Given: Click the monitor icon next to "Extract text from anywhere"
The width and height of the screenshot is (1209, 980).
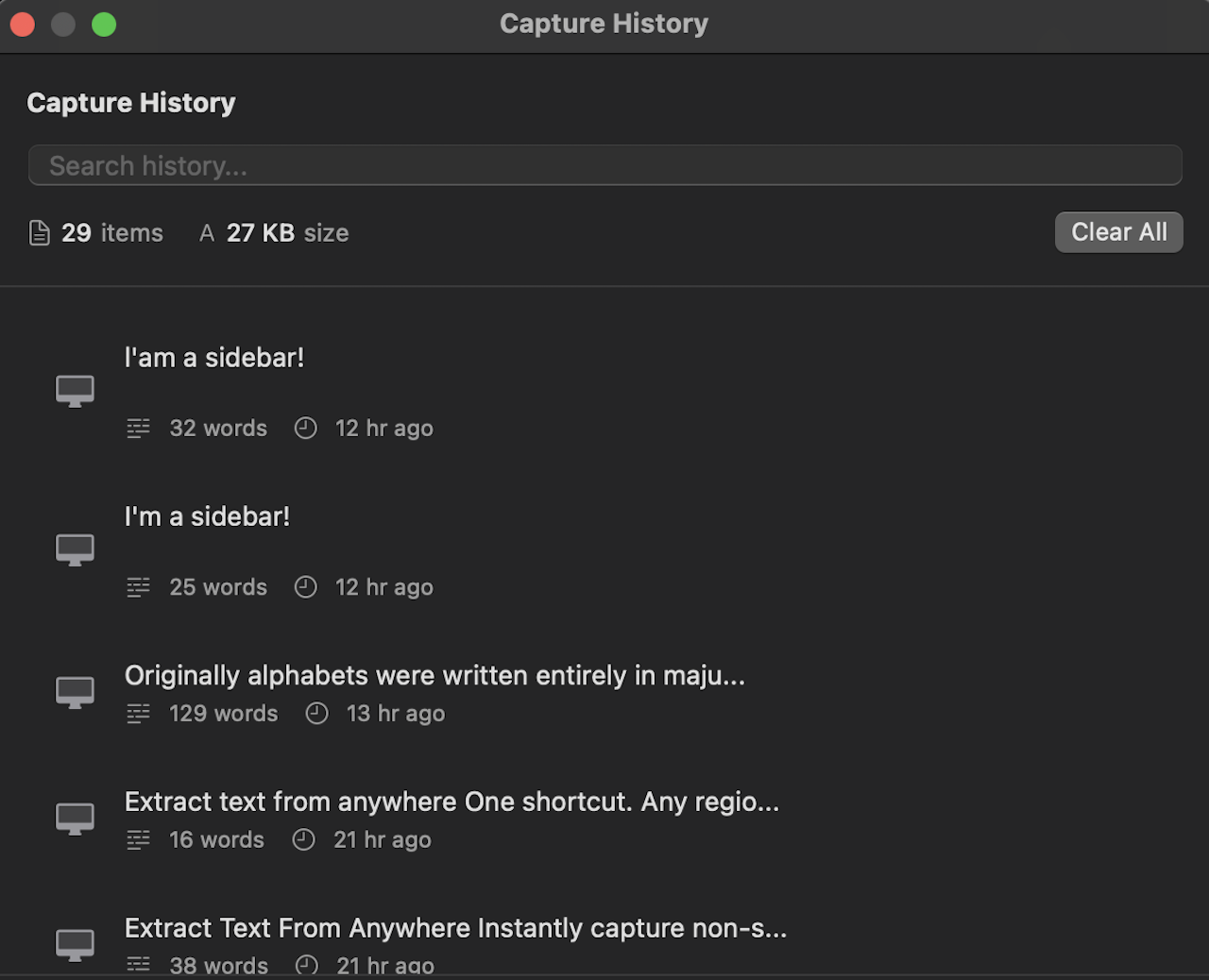Looking at the screenshot, I should (75, 819).
